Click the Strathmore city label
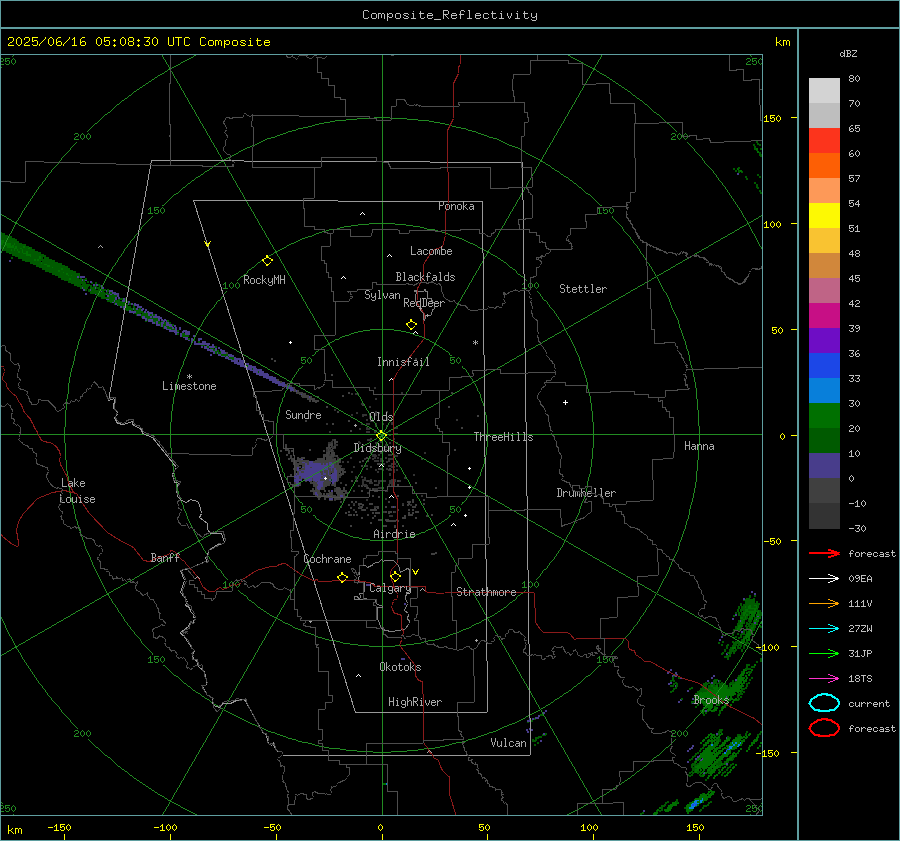 tap(486, 592)
